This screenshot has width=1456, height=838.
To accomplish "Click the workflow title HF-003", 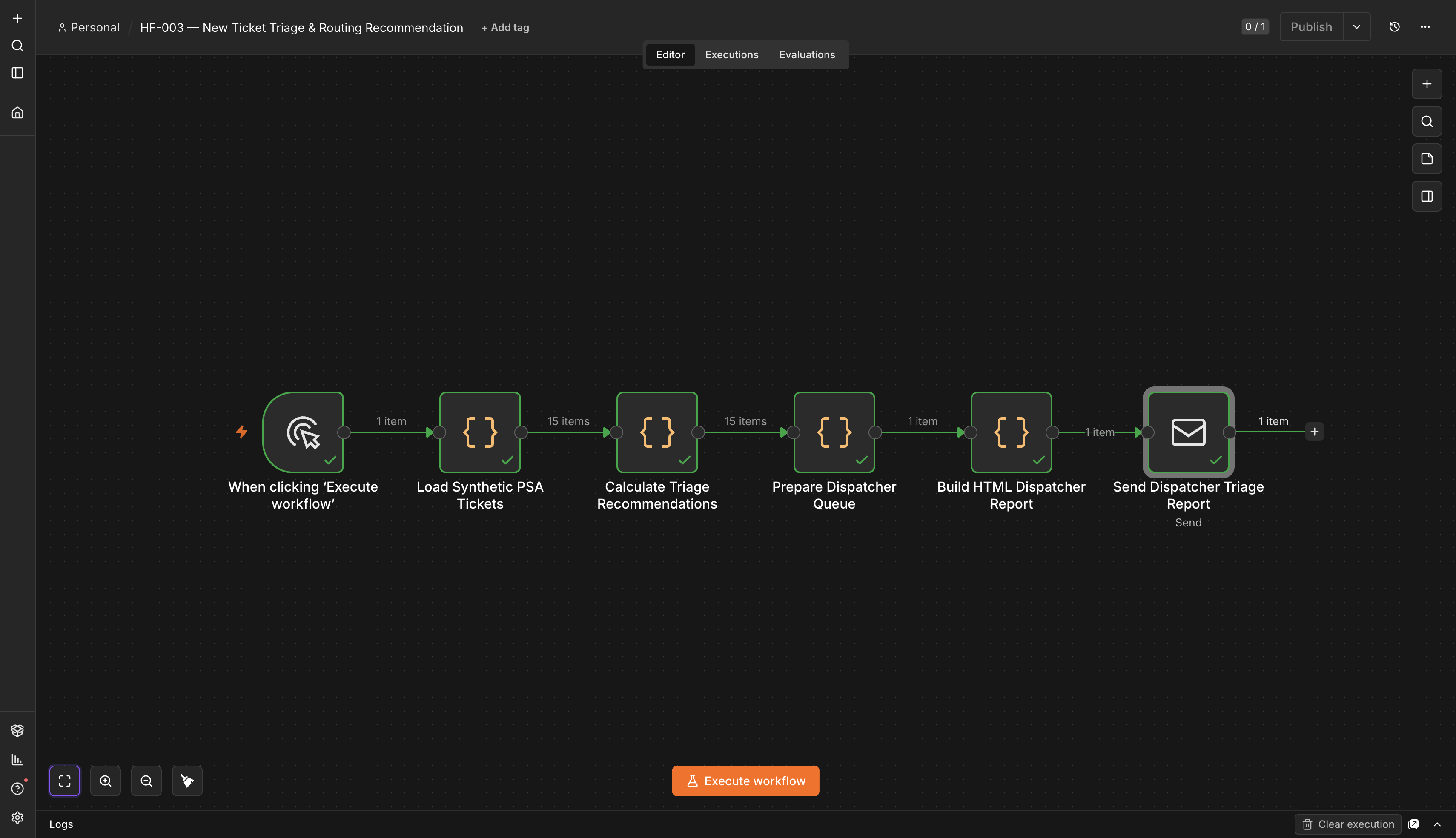I will [302, 28].
